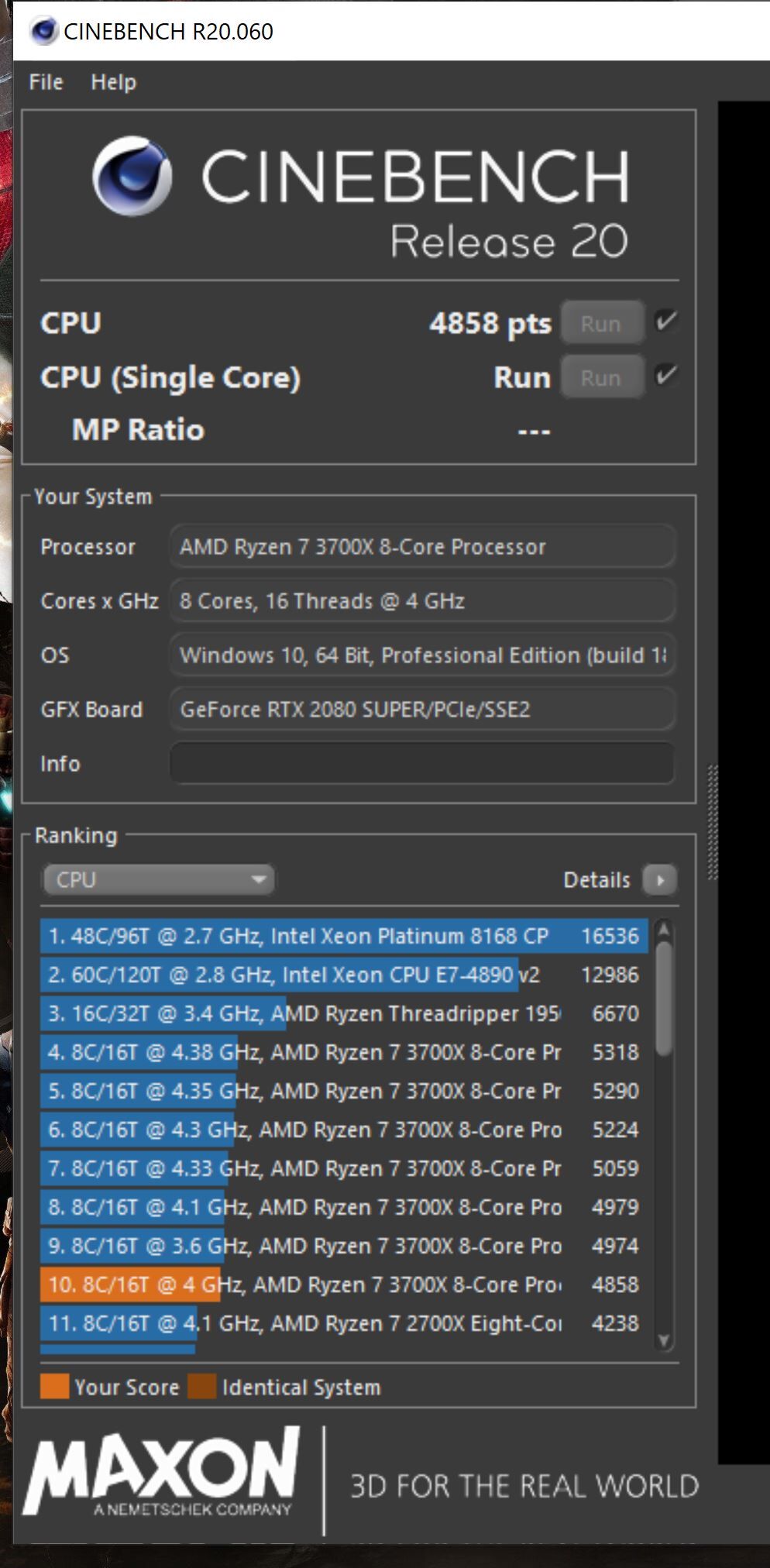Select your orange 4858 score row
Image resolution: width=770 pixels, height=1568 pixels.
(345, 1284)
